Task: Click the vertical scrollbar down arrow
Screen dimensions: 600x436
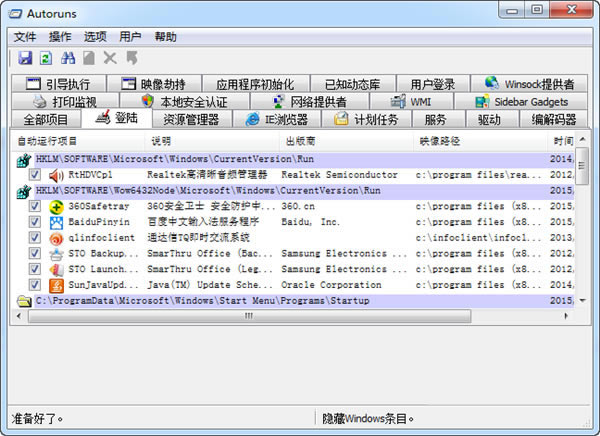Action: point(583,299)
